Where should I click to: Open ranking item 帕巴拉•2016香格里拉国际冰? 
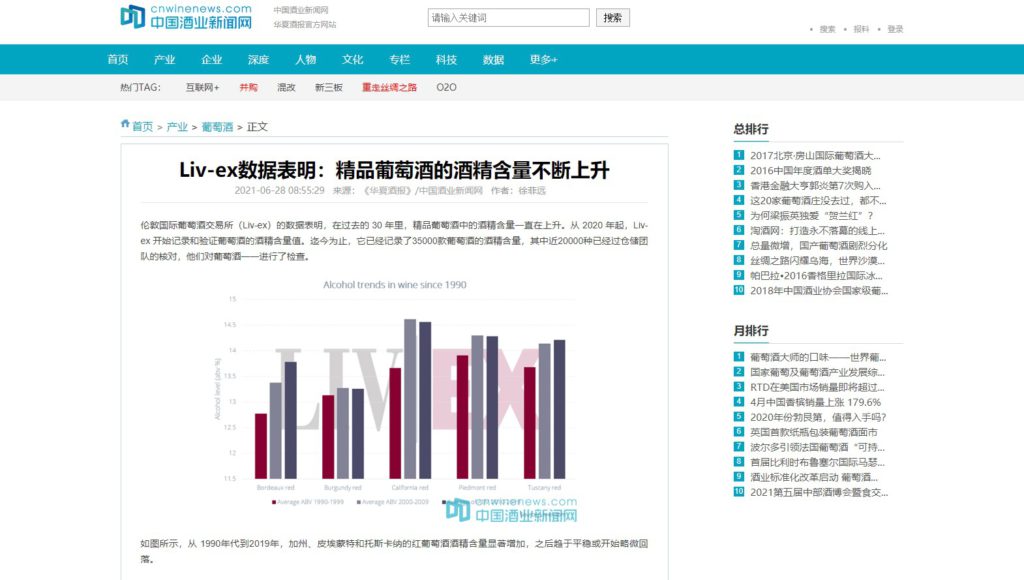tap(816, 276)
